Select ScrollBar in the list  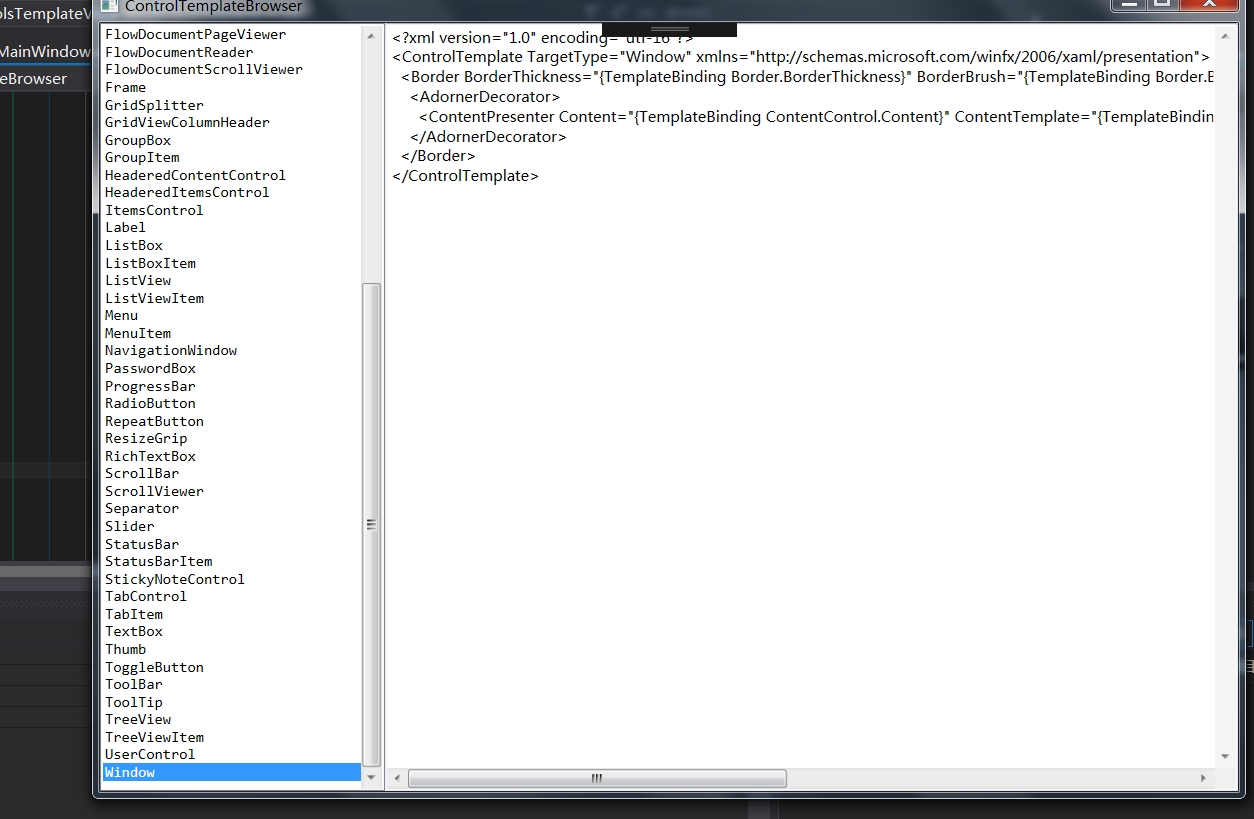tap(232, 473)
